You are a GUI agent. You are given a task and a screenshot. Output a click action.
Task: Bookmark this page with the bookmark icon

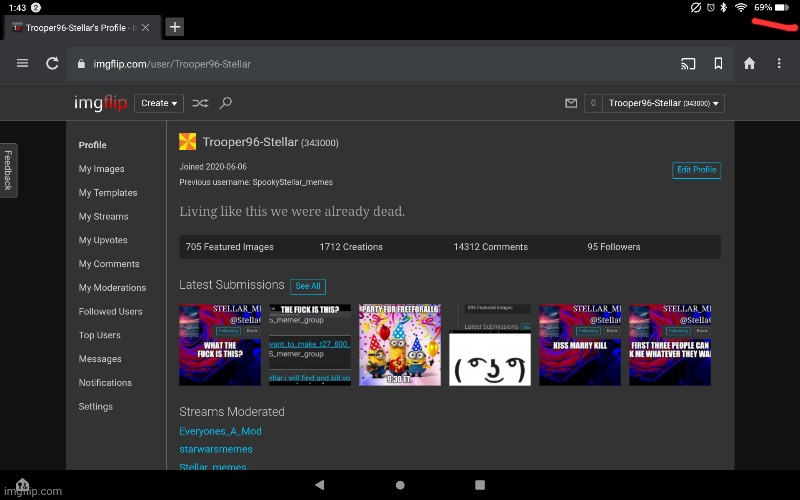[x=718, y=63]
